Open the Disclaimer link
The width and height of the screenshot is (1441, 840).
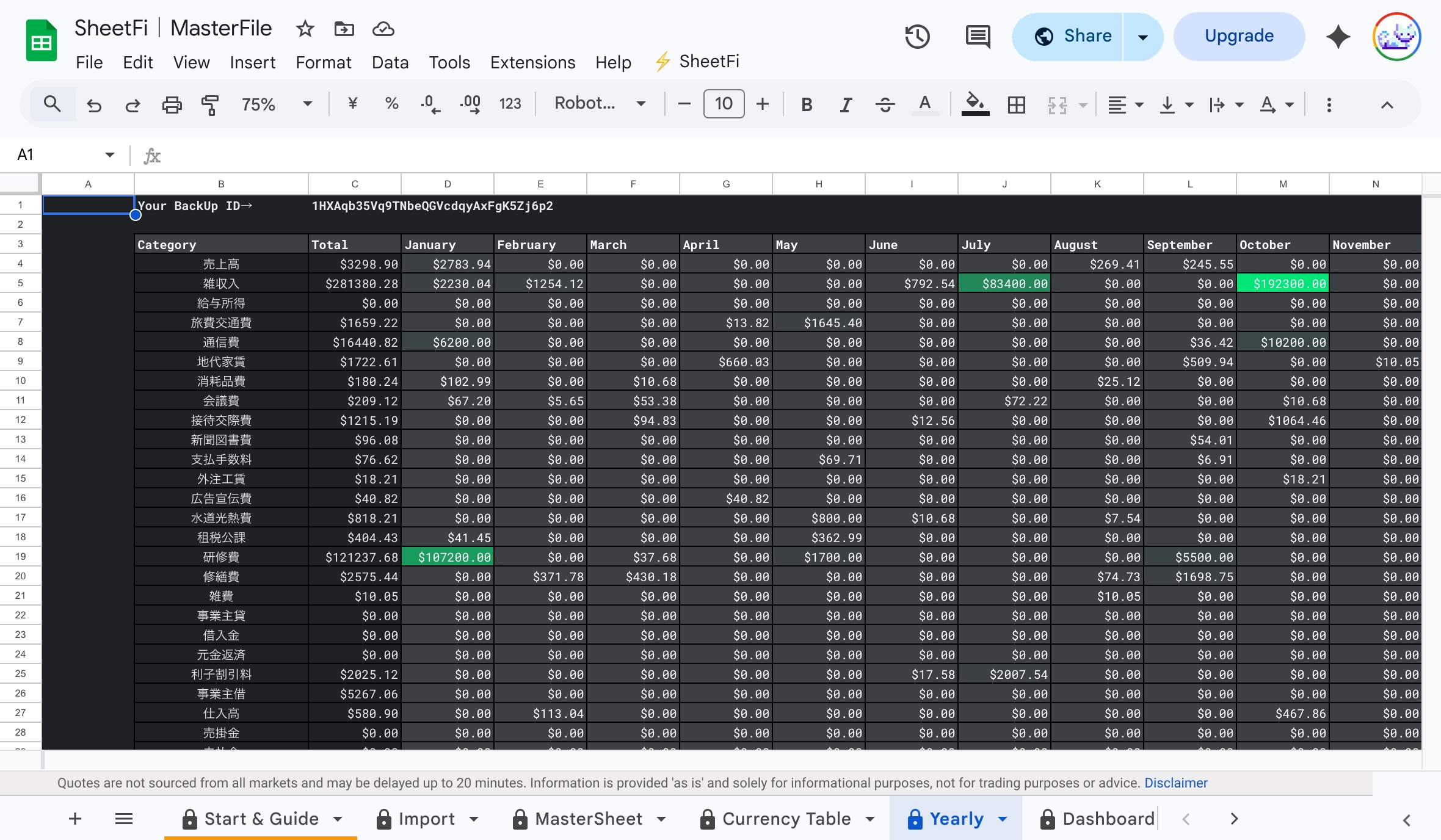pyautogui.click(x=1175, y=783)
